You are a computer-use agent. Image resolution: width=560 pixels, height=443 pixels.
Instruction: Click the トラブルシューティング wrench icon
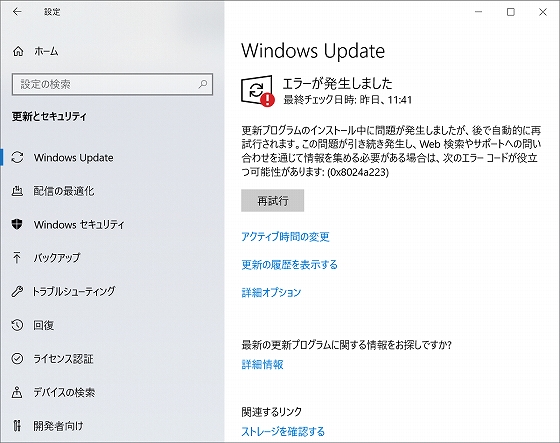(x=17, y=291)
